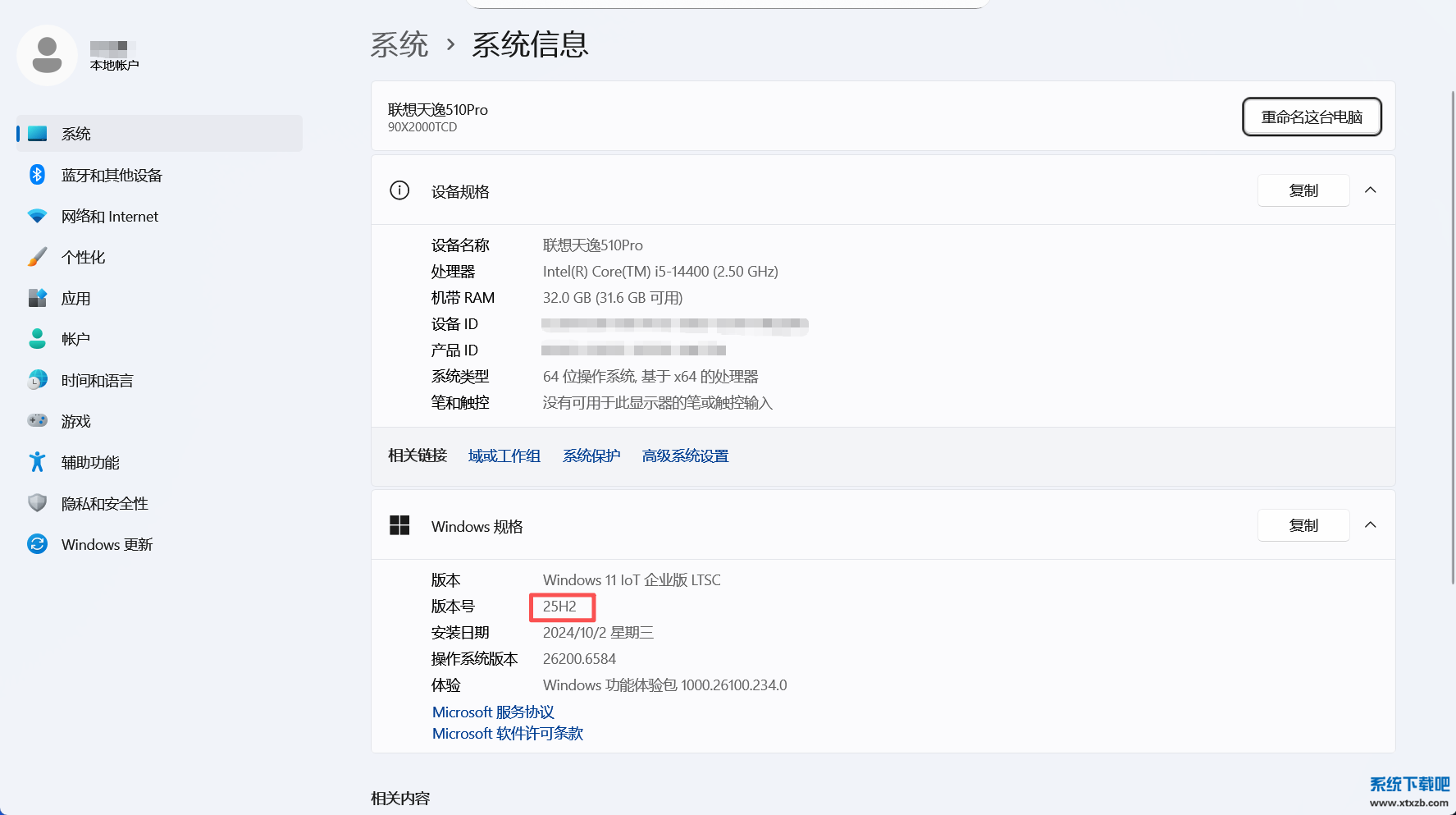Open 个性化 settings
Viewport: 1456px width, 815px height.
(x=83, y=257)
